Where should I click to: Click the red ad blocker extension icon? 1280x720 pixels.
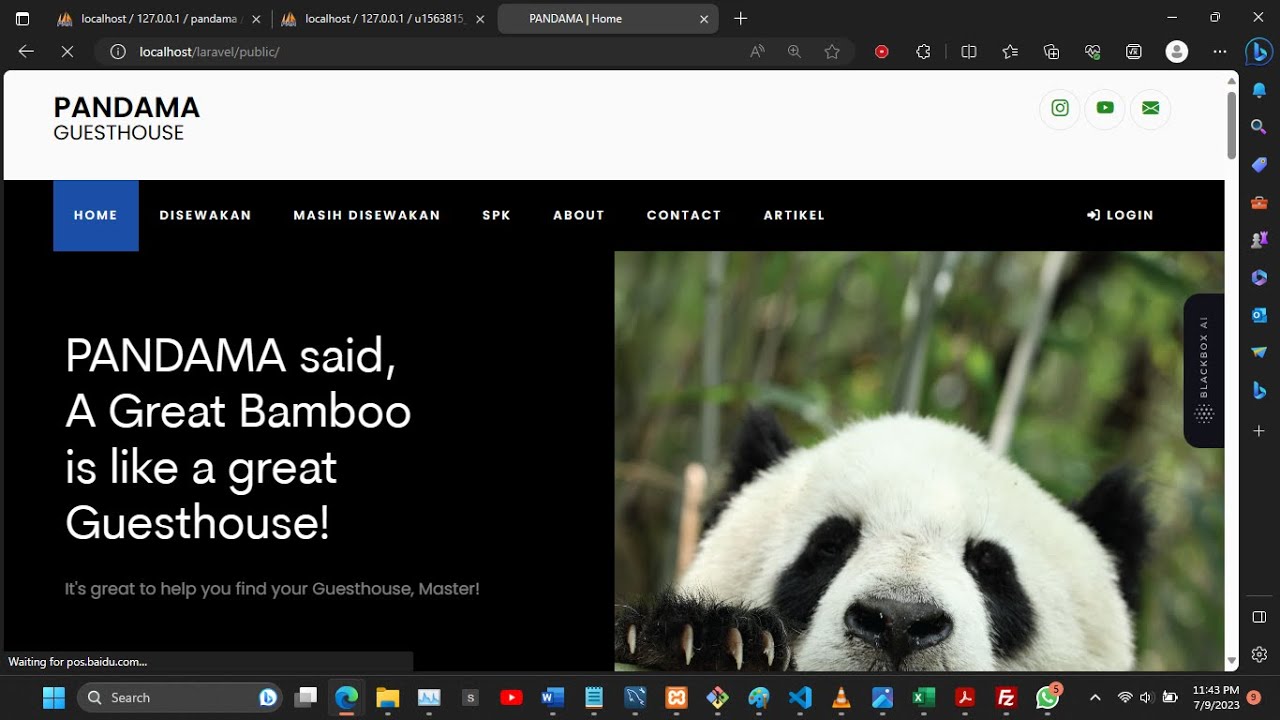[881, 52]
